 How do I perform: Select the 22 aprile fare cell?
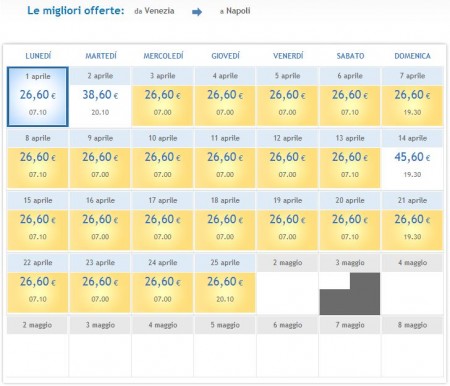[x=38, y=283]
